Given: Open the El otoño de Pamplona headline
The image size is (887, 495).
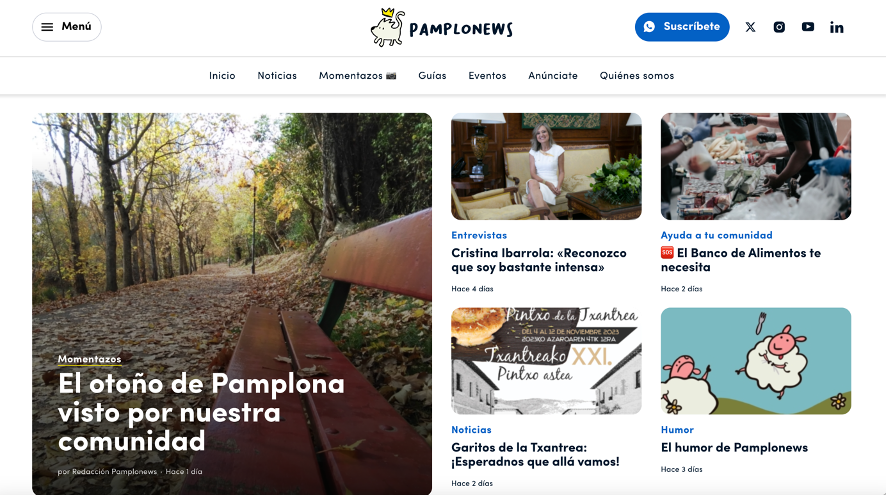Looking at the screenshot, I should click(201, 412).
